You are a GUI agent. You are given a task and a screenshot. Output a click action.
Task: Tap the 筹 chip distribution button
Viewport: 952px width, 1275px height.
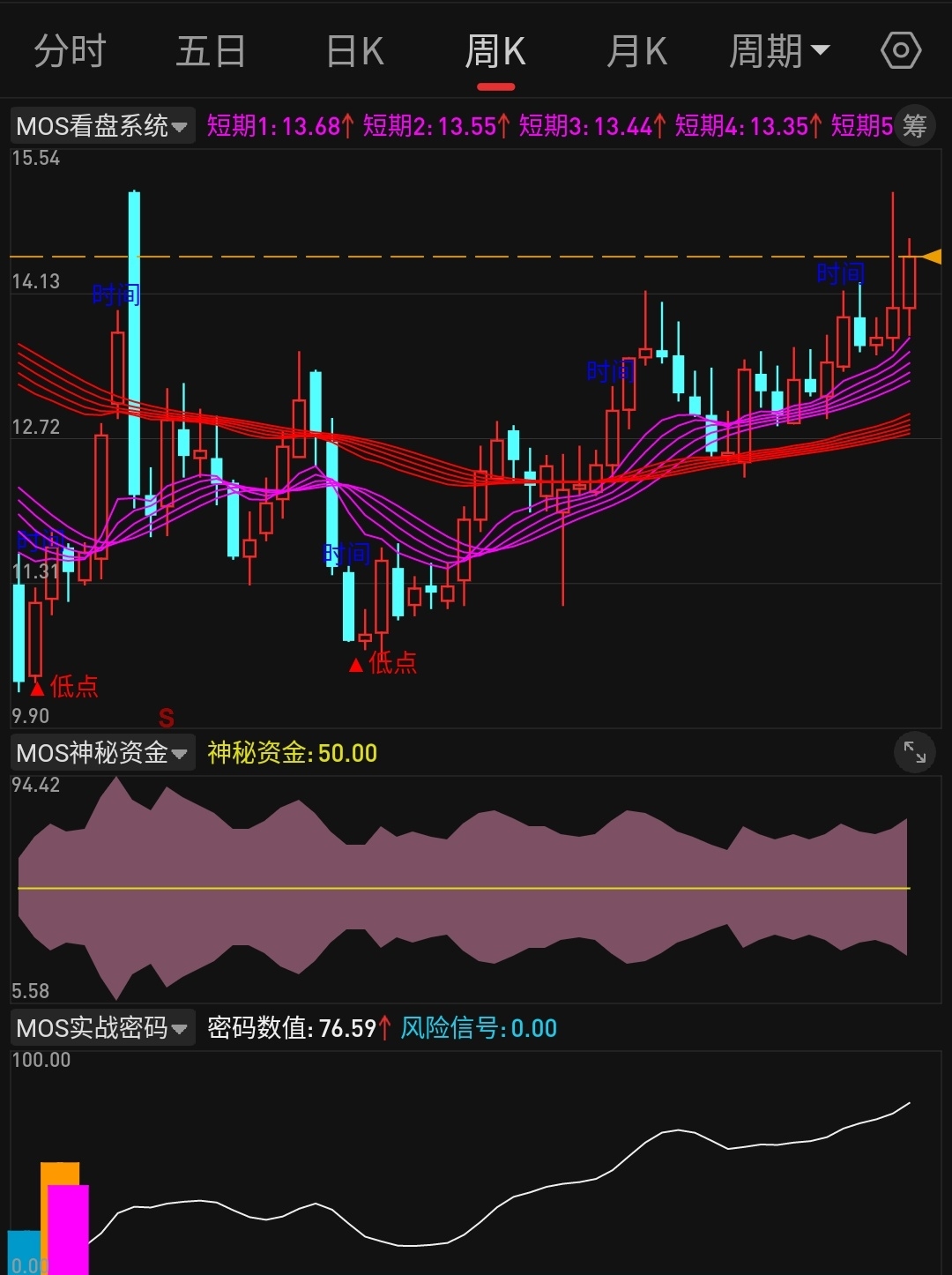[914, 126]
